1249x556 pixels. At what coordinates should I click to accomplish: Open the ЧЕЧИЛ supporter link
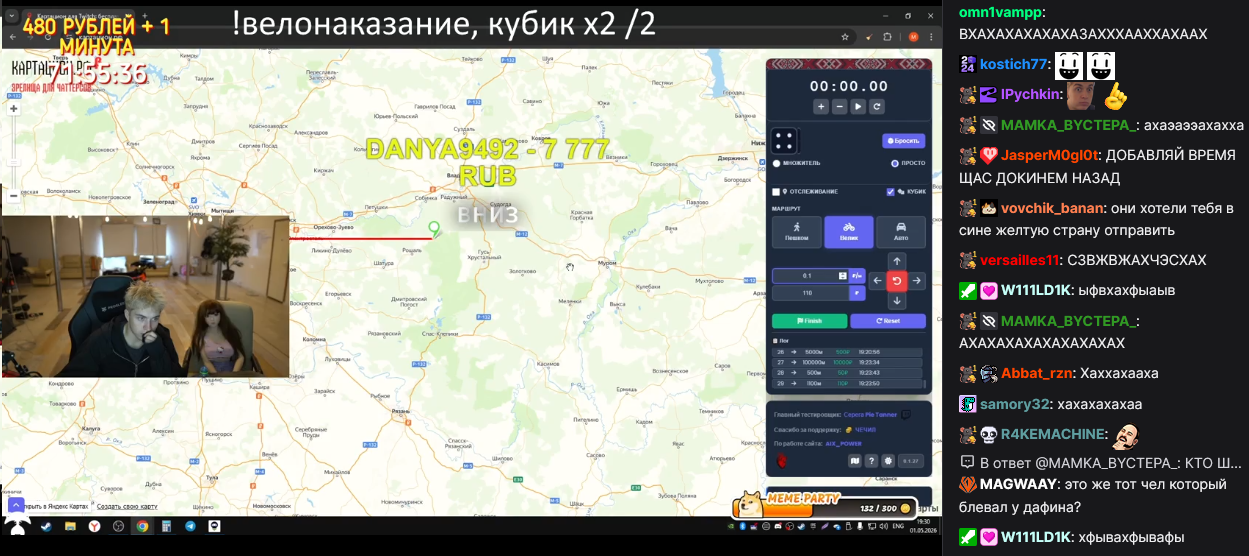(865, 429)
